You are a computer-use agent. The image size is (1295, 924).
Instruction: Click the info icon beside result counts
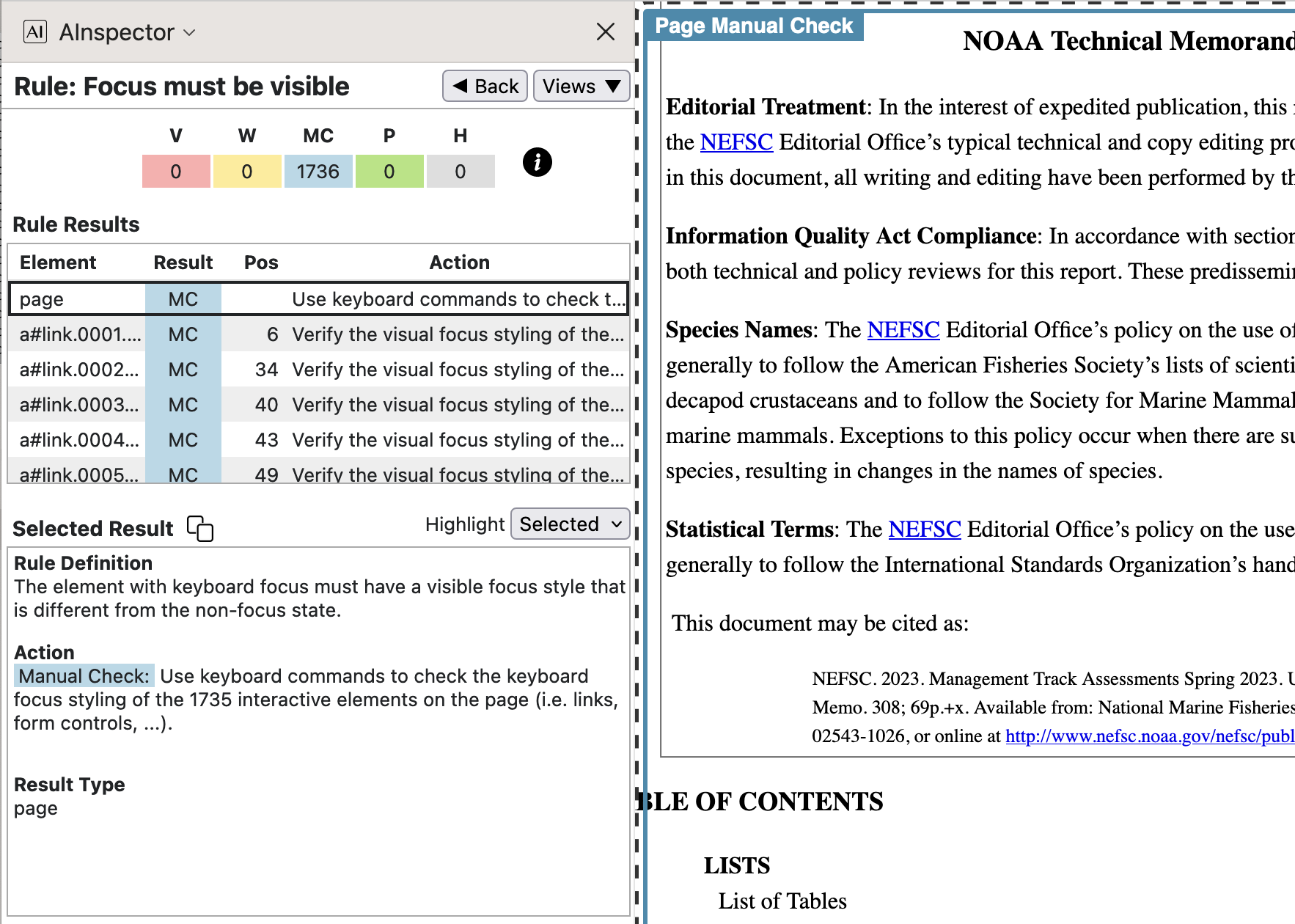coord(537,162)
